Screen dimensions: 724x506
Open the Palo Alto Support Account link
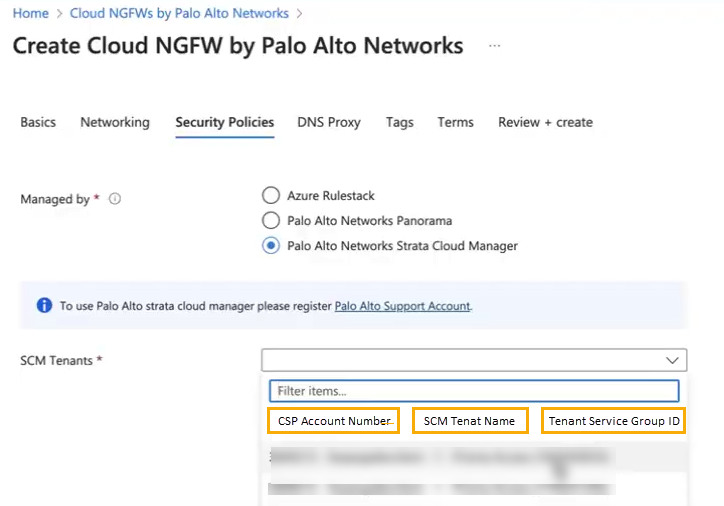(402, 306)
